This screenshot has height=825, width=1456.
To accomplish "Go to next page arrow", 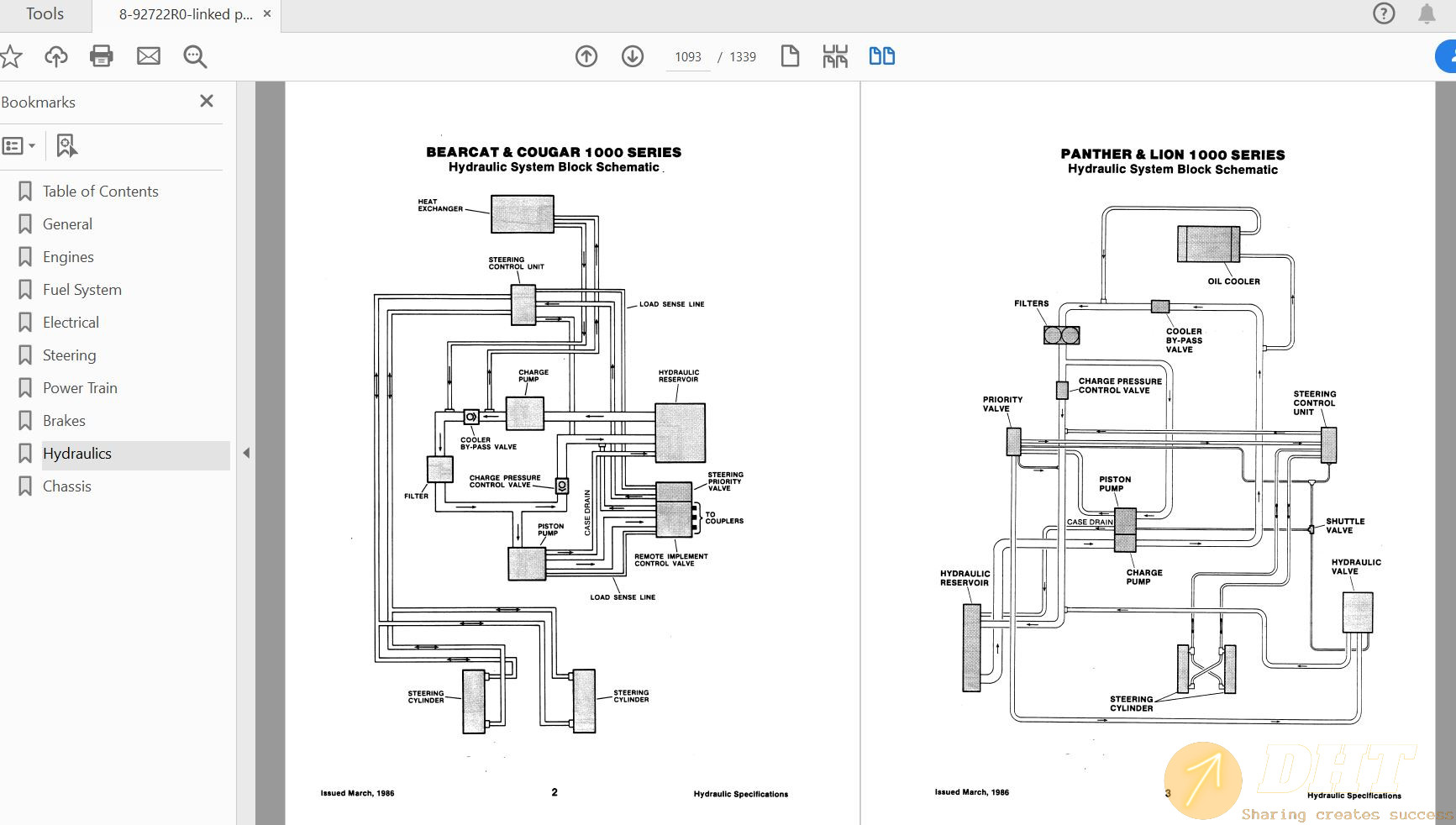I will point(633,56).
